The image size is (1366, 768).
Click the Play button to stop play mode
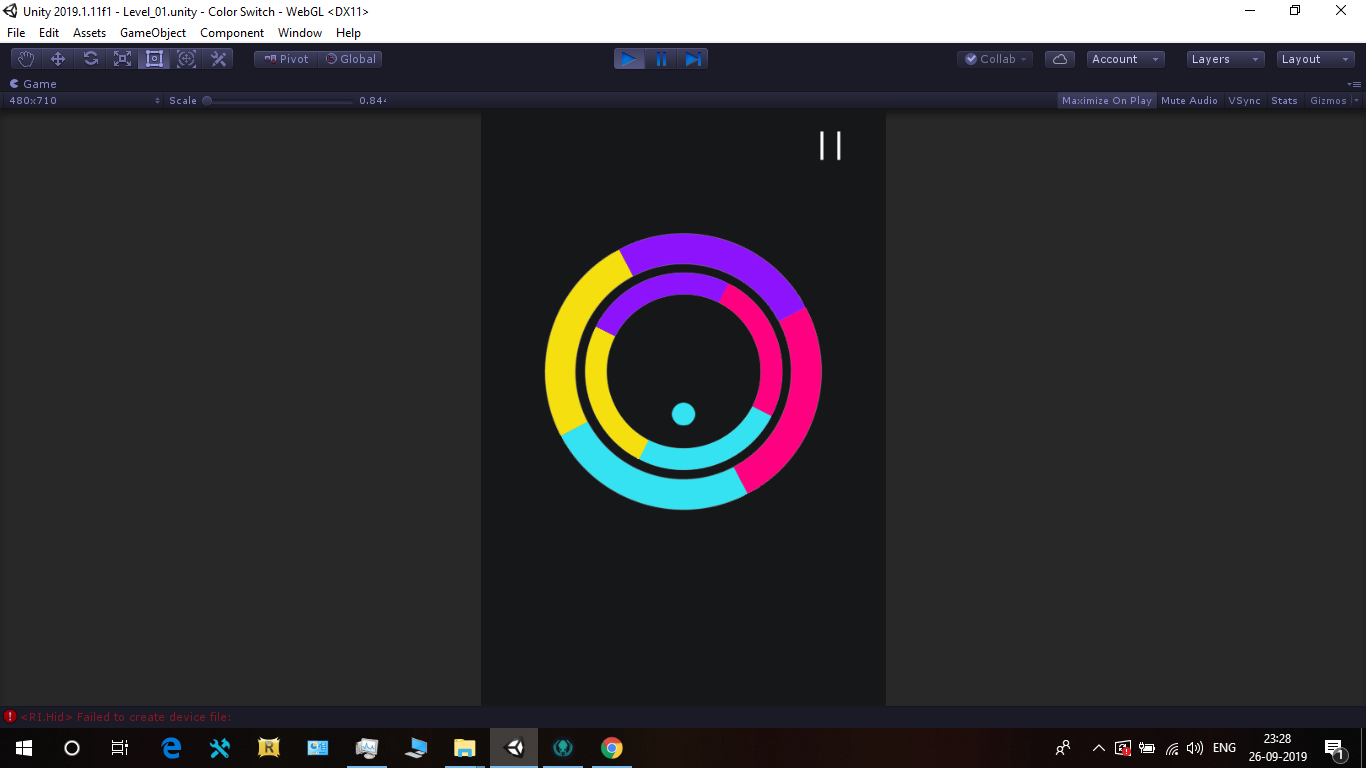click(x=629, y=59)
